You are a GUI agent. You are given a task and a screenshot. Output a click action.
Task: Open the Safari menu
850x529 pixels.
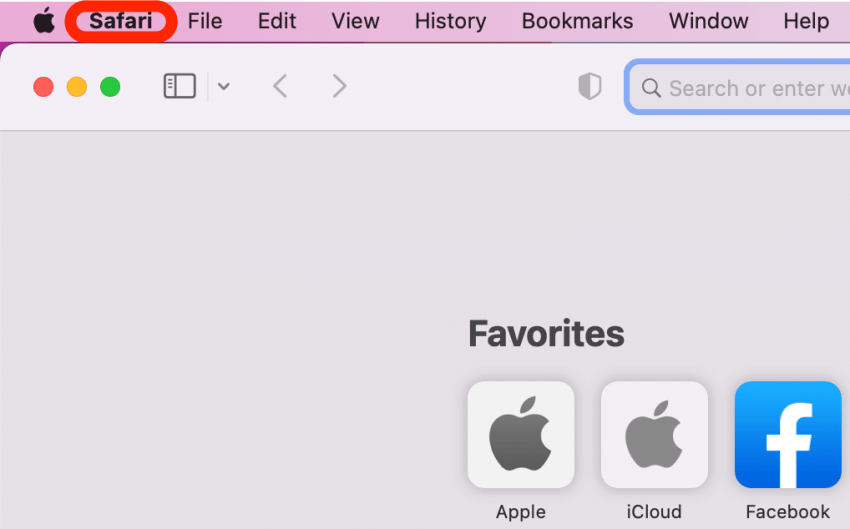(x=121, y=21)
